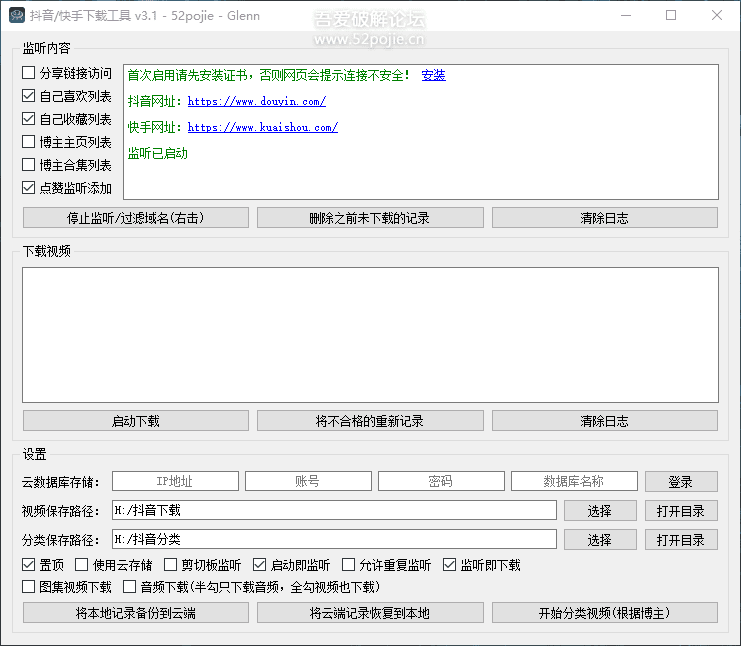The image size is (741, 646).
Task: Click the 数据库名称 input field
Action: [x=574, y=482]
